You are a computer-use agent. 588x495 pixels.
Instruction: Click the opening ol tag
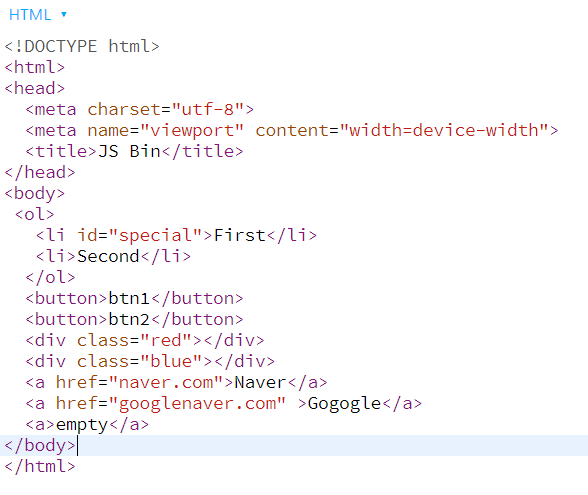point(34,214)
